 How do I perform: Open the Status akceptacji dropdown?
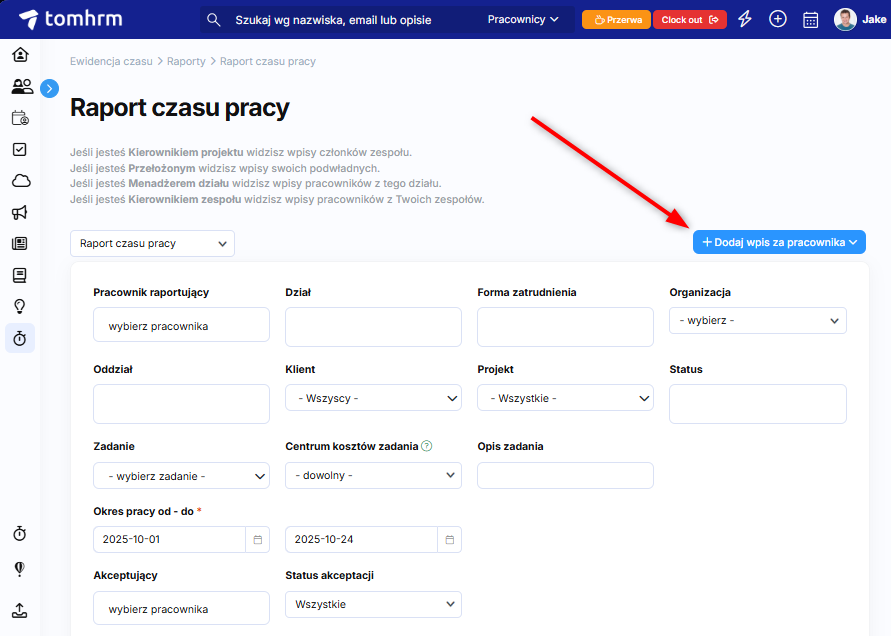(x=373, y=604)
